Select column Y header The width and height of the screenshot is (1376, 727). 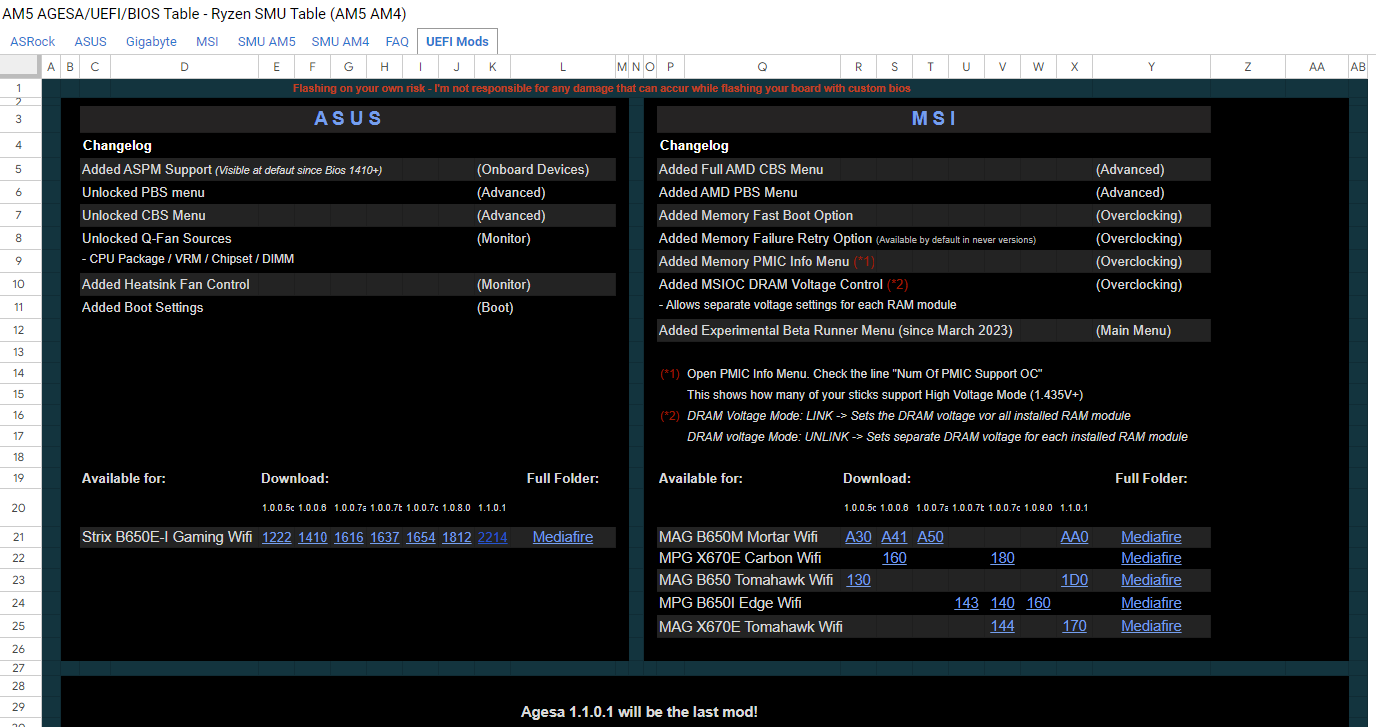click(x=1151, y=67)
